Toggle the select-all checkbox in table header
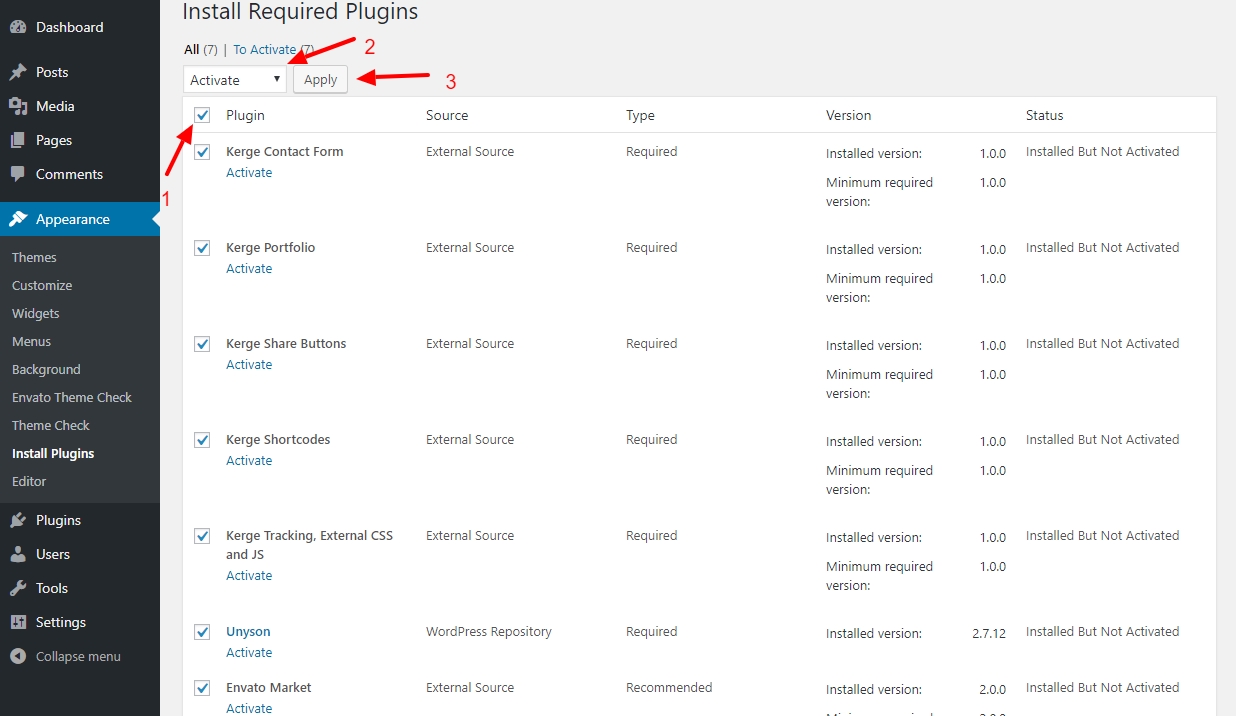 coord(203,116)
